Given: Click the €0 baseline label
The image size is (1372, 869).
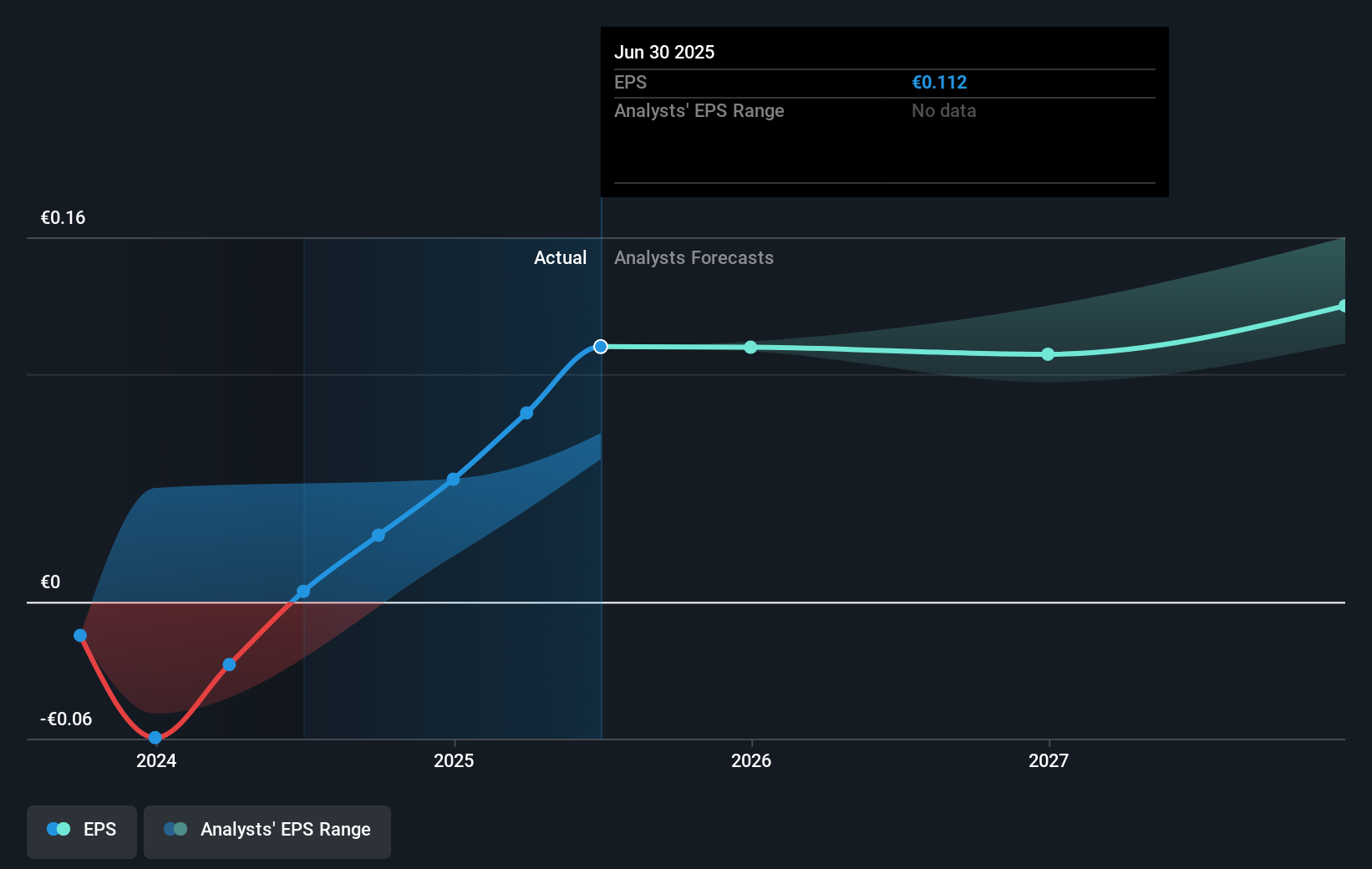Looking at the screenshot, I should [x=50, y=582].
